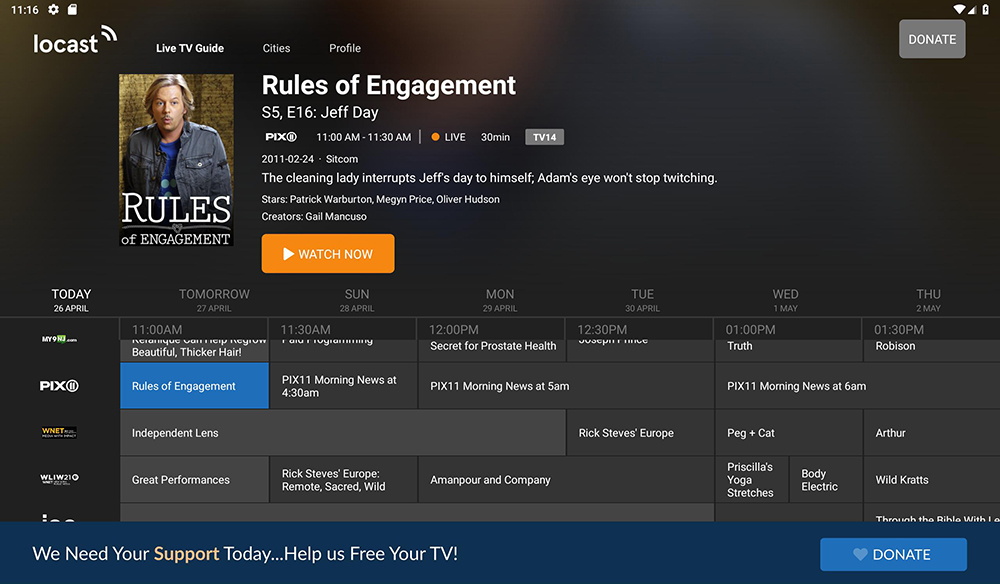Select the WLIW21 channel logo
This screenshot has height=584, width=1000.
click(59, 479)
